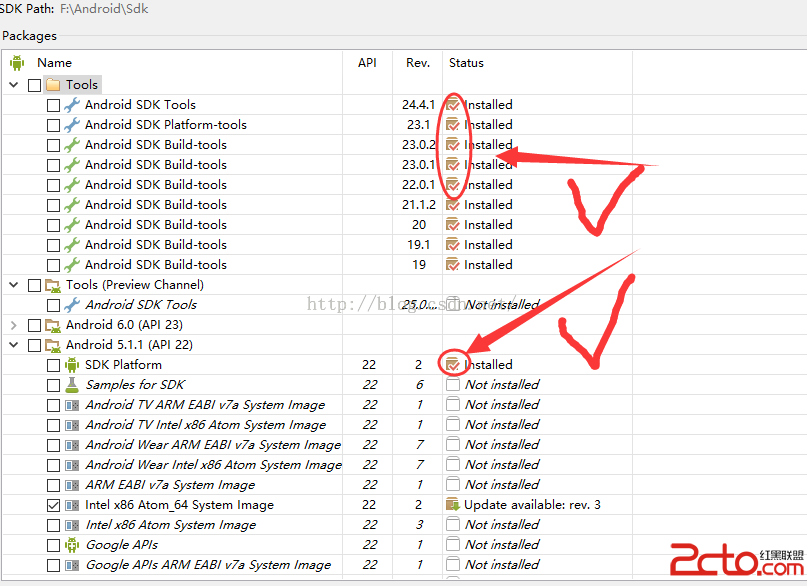Click the Android robot icon in the Name header
This screenshot has width=807, height=586.
[x=17, y=63]
